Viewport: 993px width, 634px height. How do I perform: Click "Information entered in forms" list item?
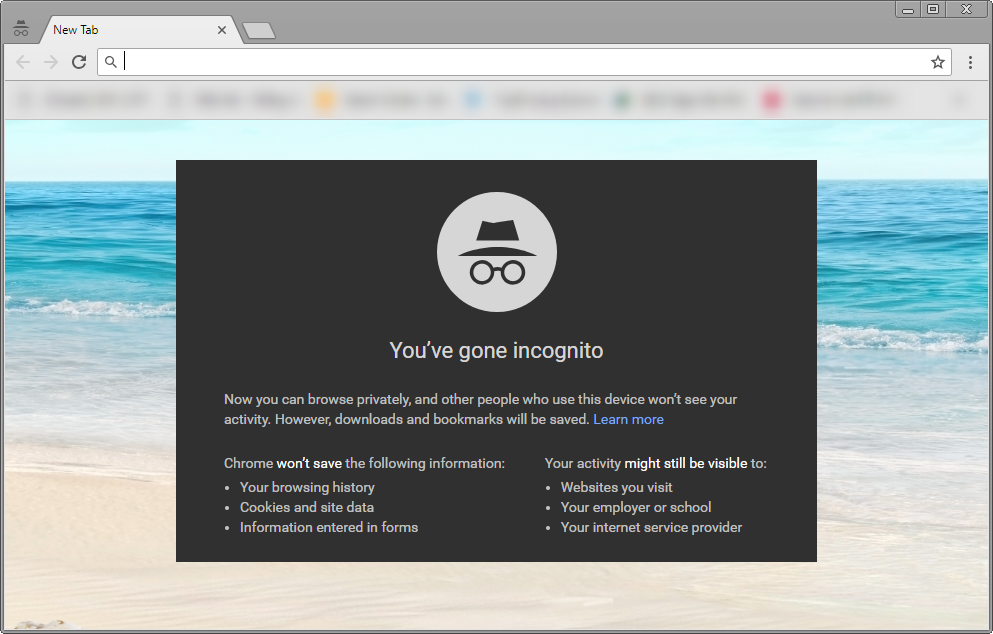point(329,527)
